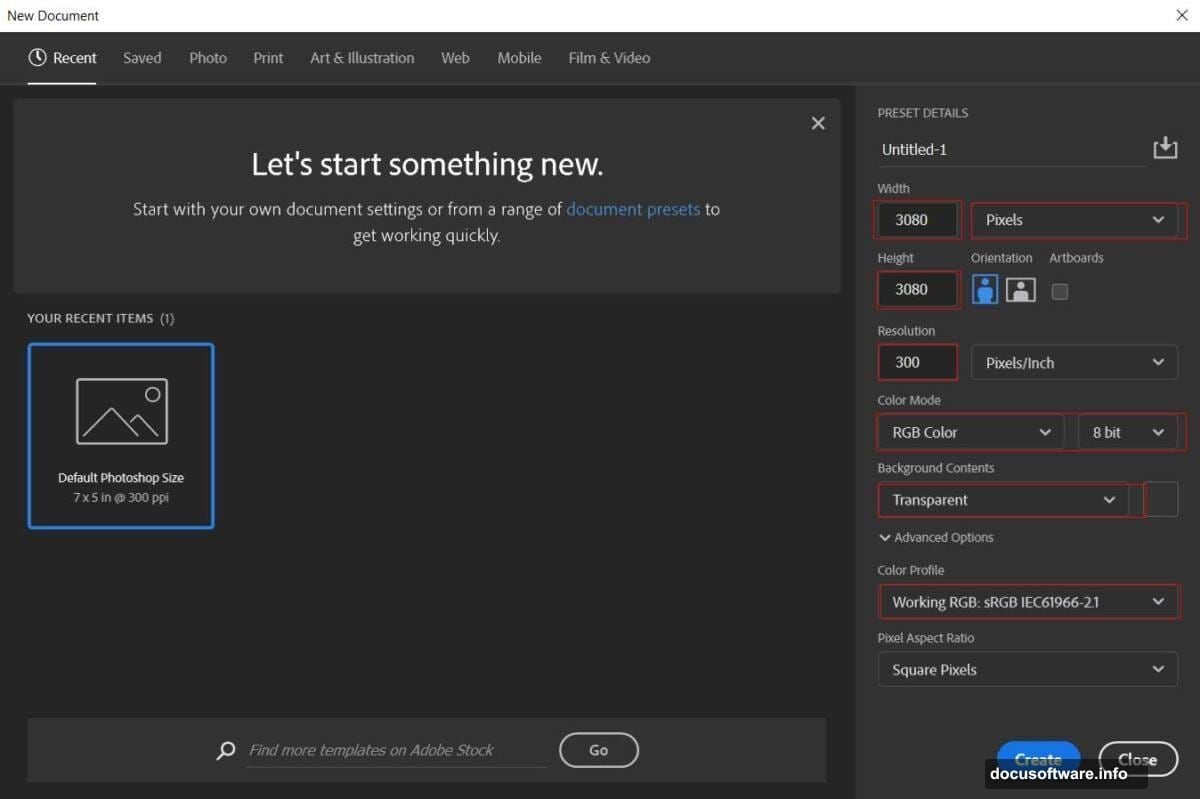Select Default Photoshop Size recent item
This screenshot has height=799, width=1200.
121,435
